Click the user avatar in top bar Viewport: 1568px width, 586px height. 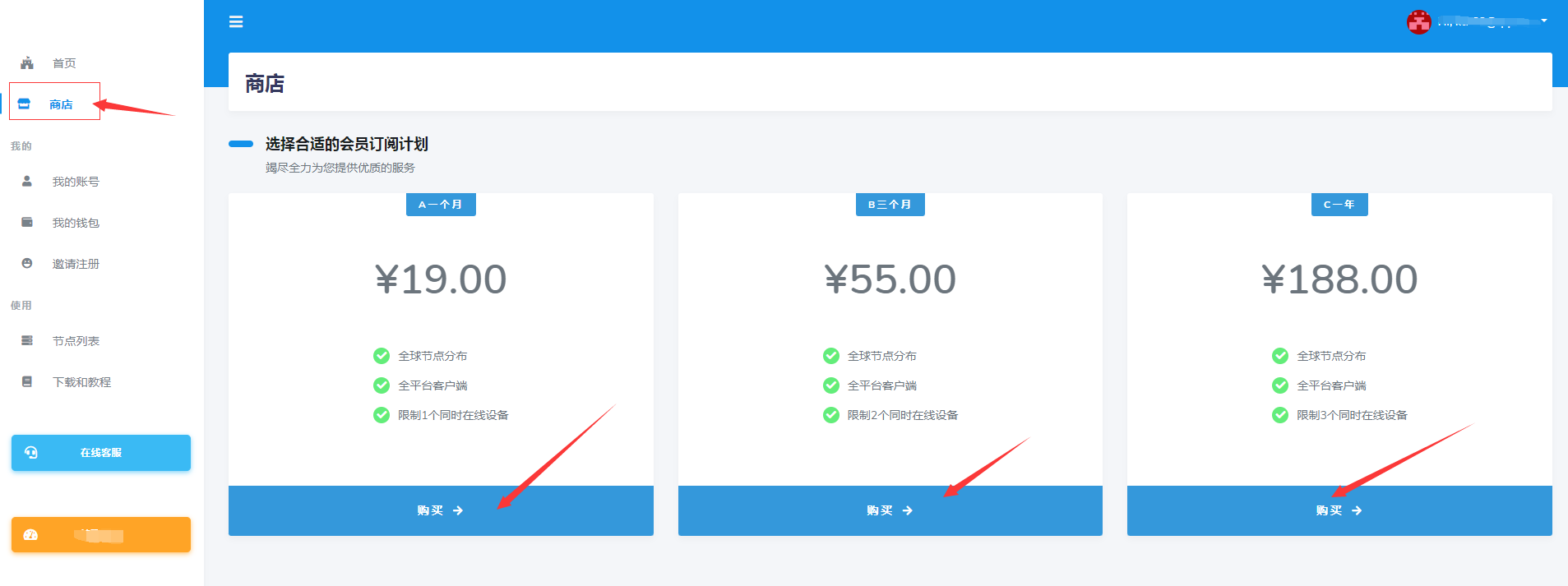click(x=1418, y=22)
